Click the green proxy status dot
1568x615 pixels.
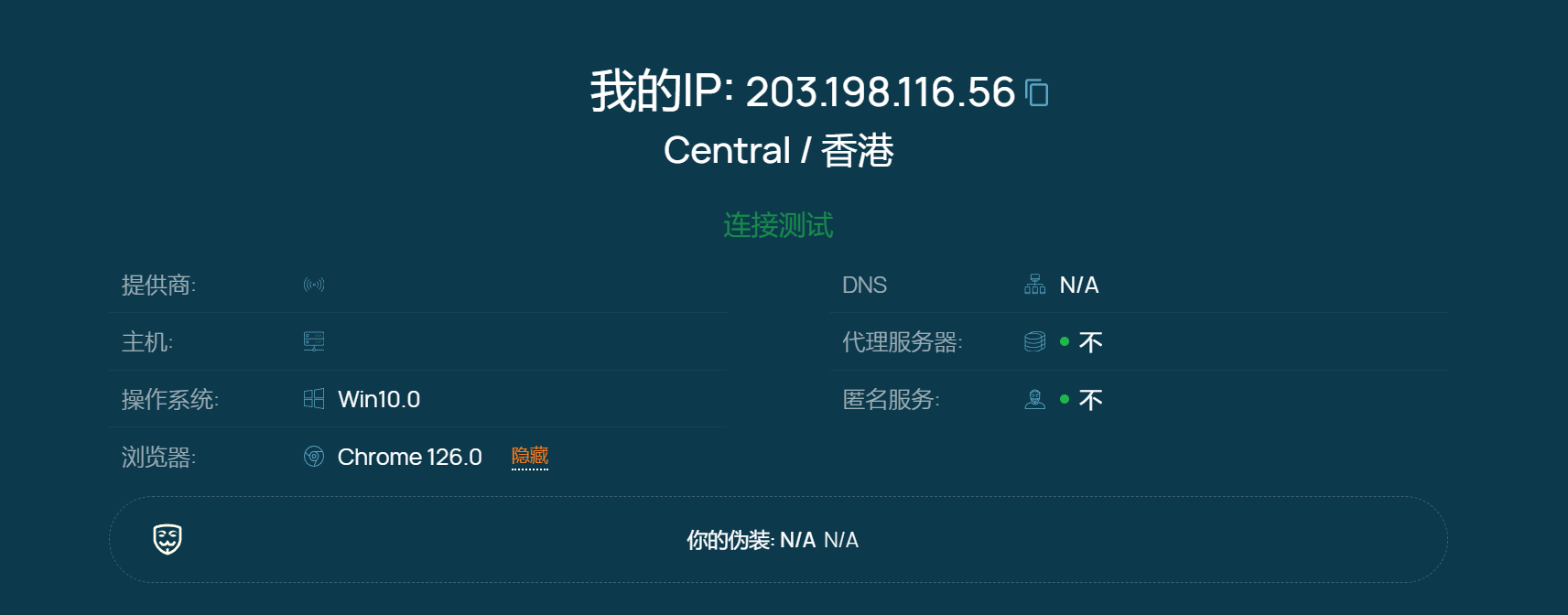click(x=1065, y=341)
